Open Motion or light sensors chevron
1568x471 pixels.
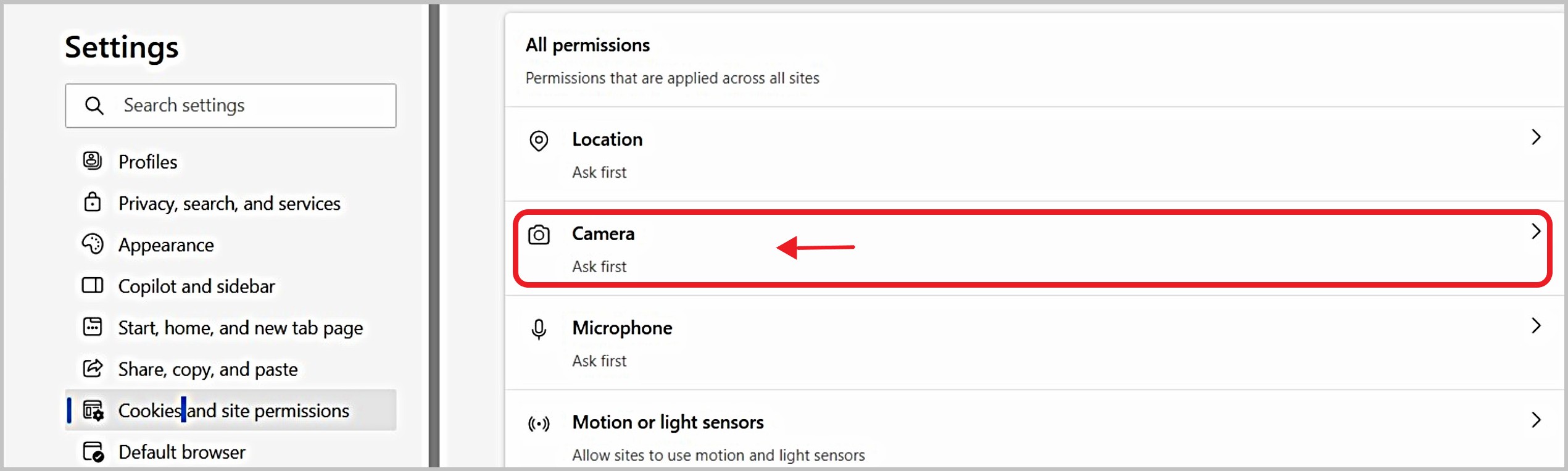point(1536,420)
